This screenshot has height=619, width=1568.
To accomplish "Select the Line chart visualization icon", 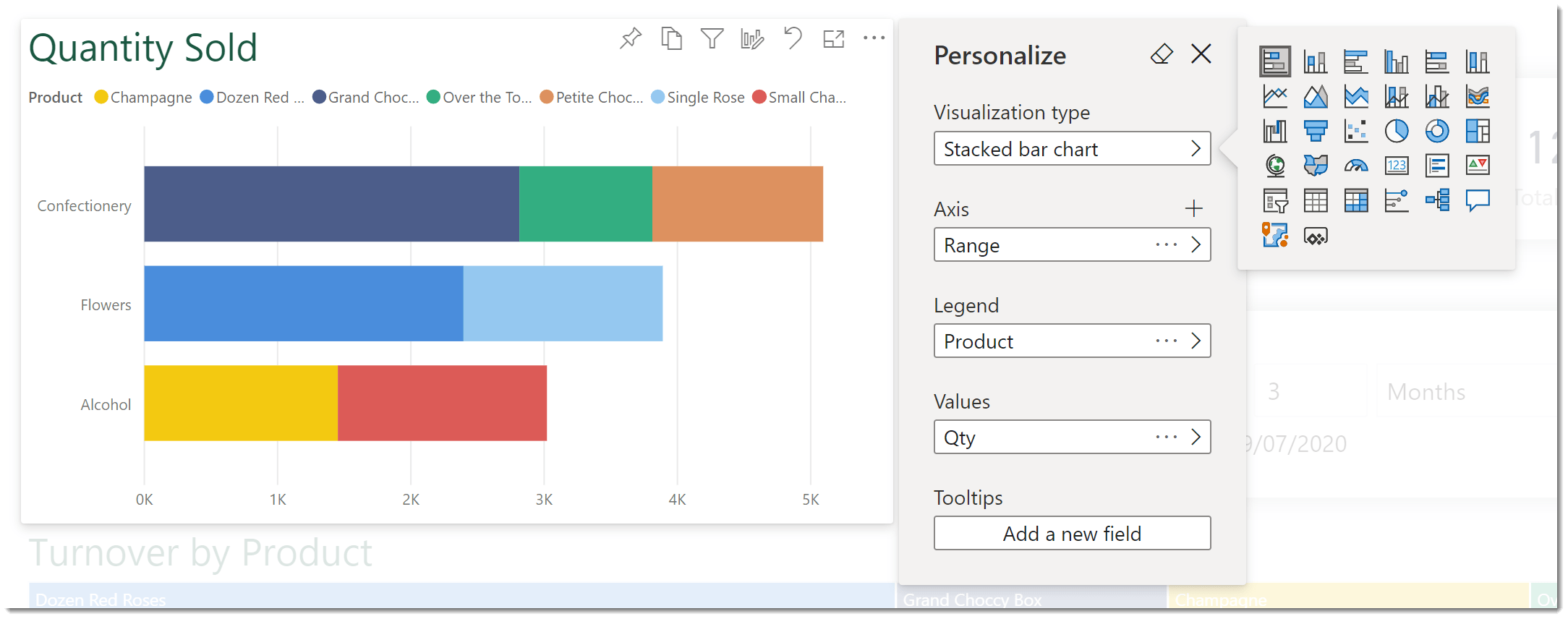I will point(1275,96).
